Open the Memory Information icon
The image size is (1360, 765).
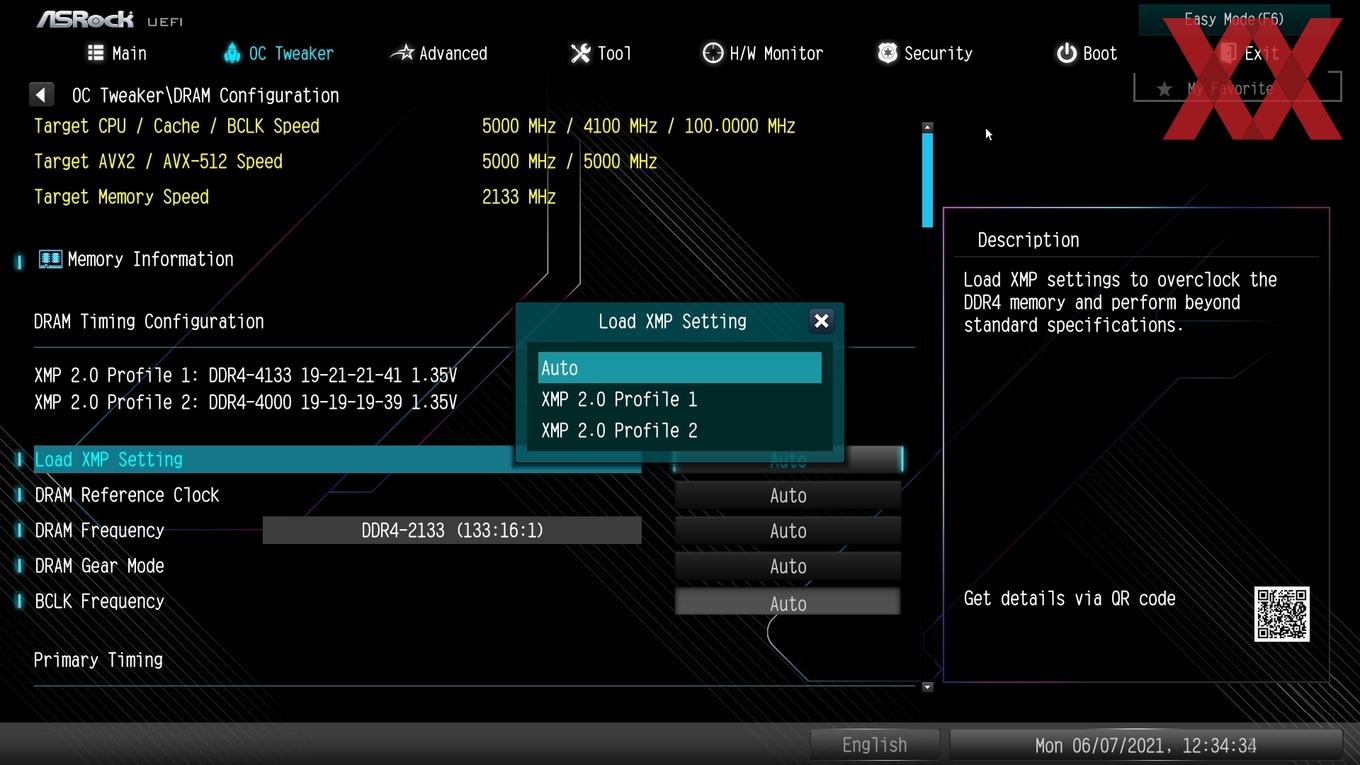[50, 259]
